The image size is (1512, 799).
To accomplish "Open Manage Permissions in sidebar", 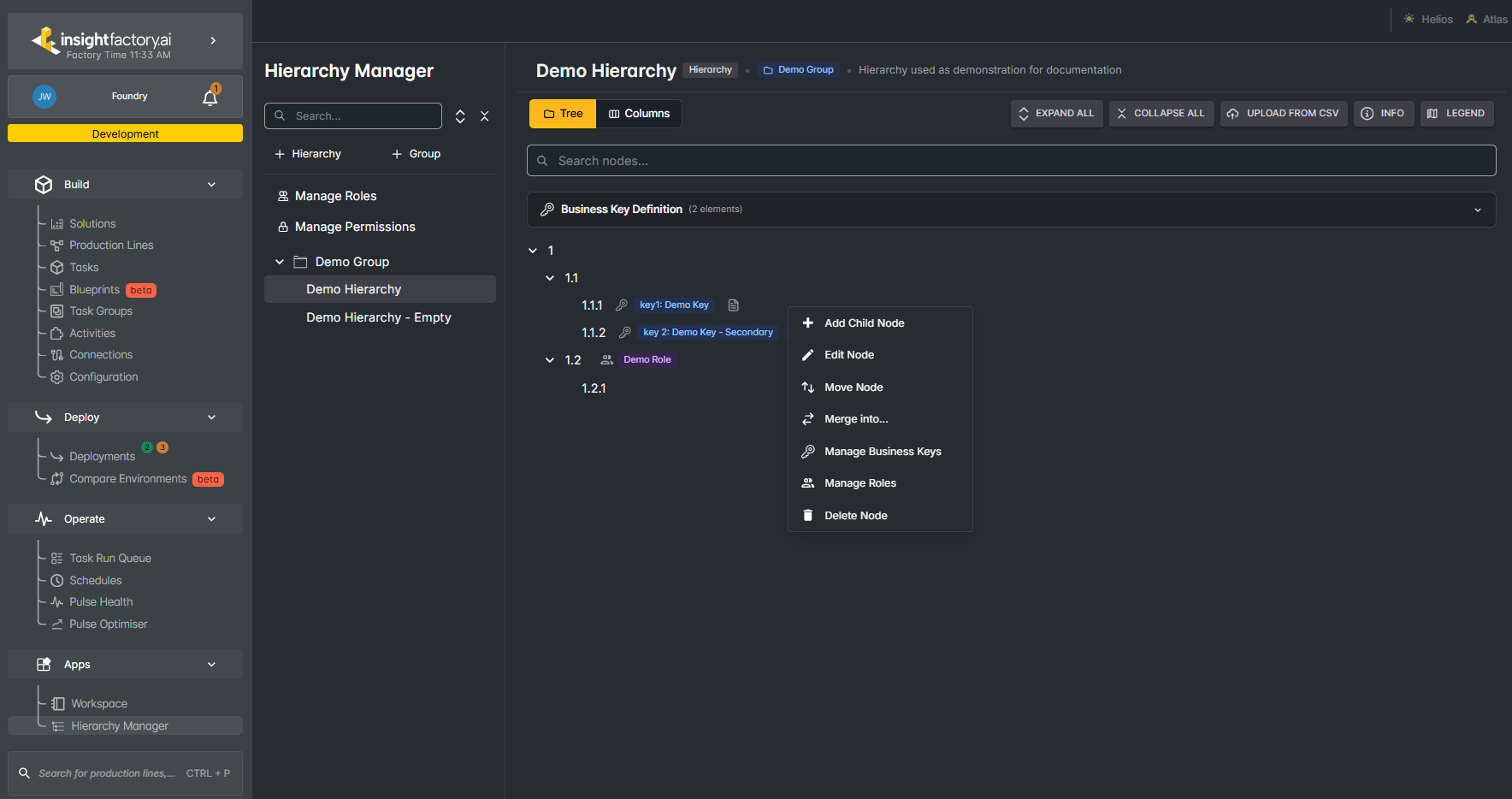I will pyautogui.click(x=346, y=227).
